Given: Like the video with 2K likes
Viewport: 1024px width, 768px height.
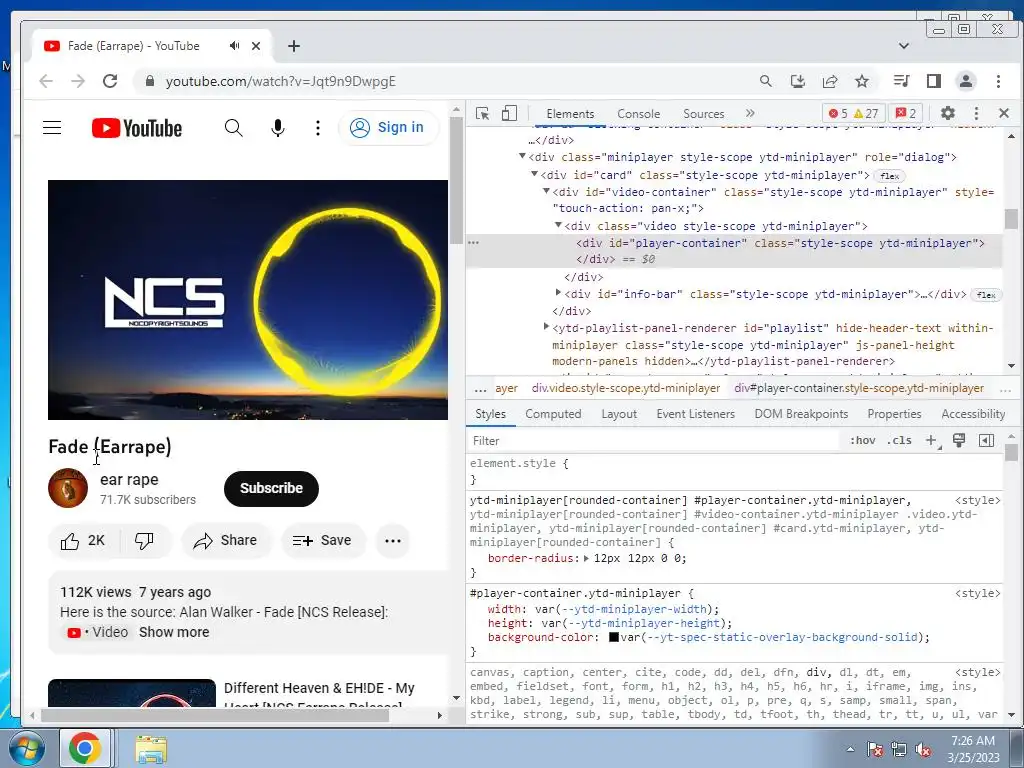Looking at the screenshot, I should pyautogui.click(x=84, y=541).
